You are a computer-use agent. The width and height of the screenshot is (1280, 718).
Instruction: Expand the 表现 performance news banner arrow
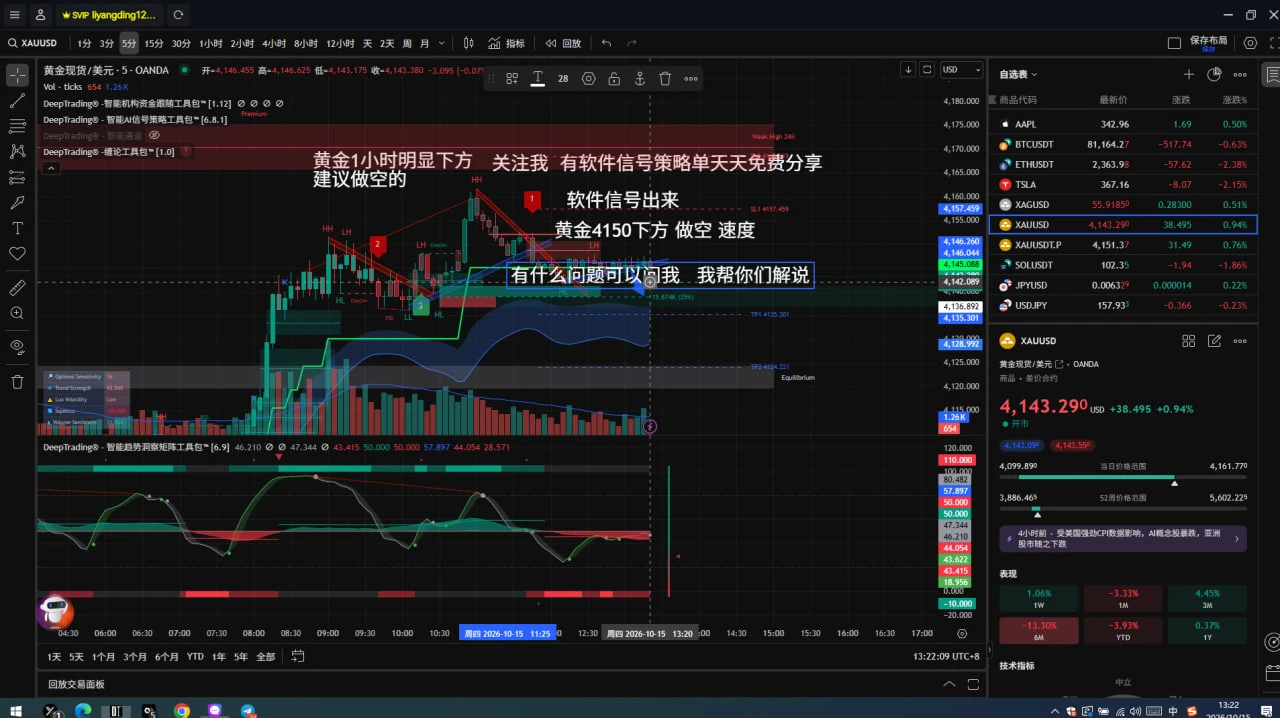[x=1237, y=539]
